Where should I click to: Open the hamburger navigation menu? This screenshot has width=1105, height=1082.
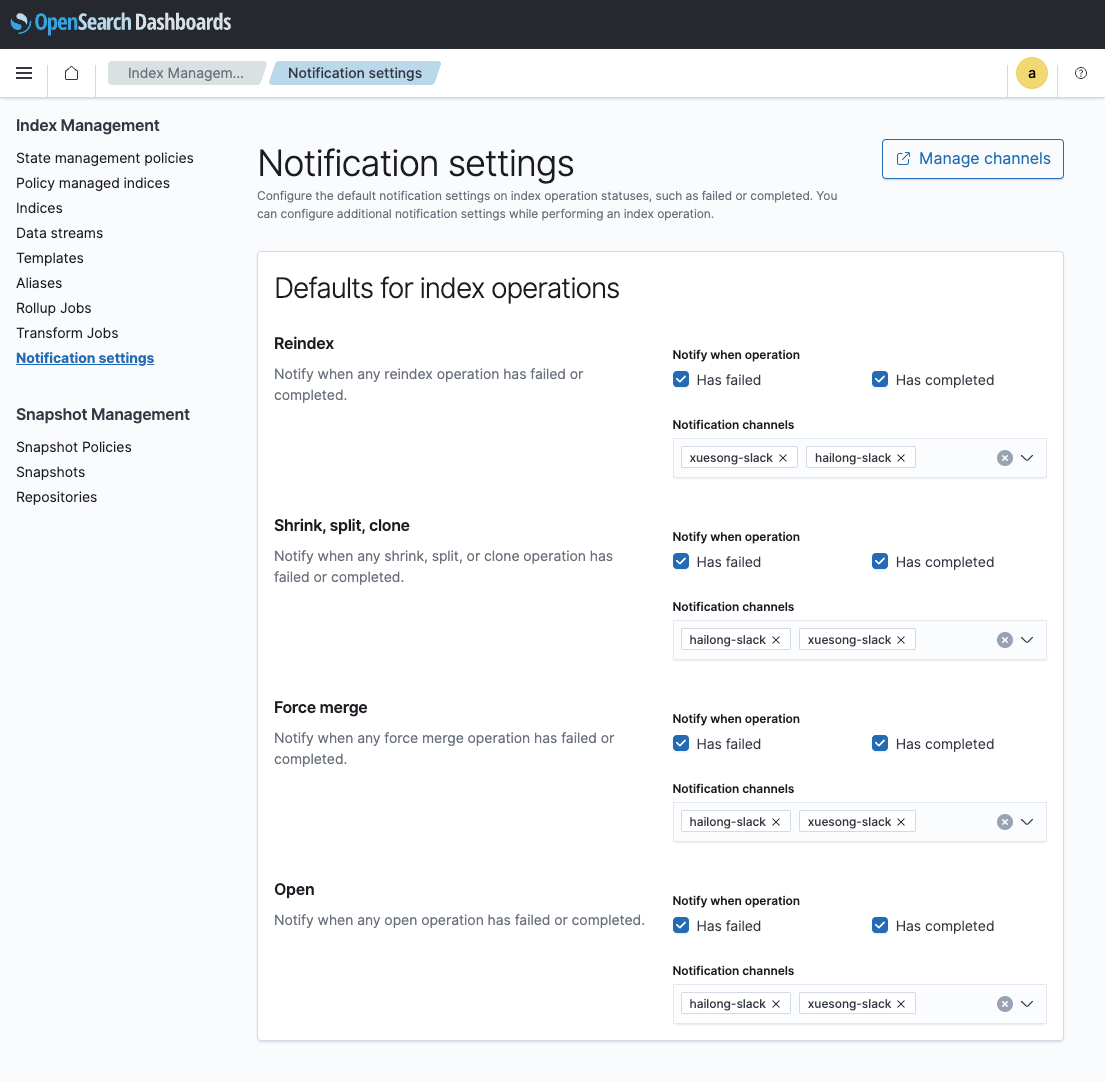25,73
